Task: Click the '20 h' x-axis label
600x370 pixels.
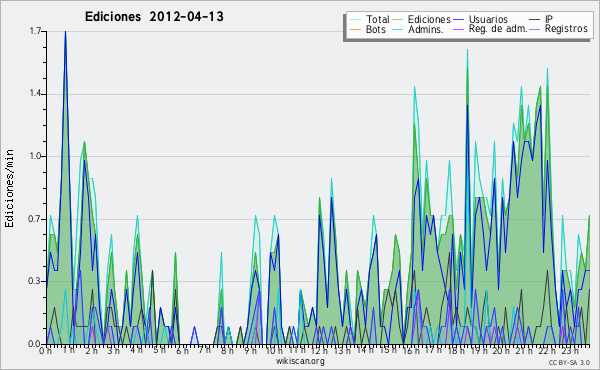Action: click(x=501, y=351)
